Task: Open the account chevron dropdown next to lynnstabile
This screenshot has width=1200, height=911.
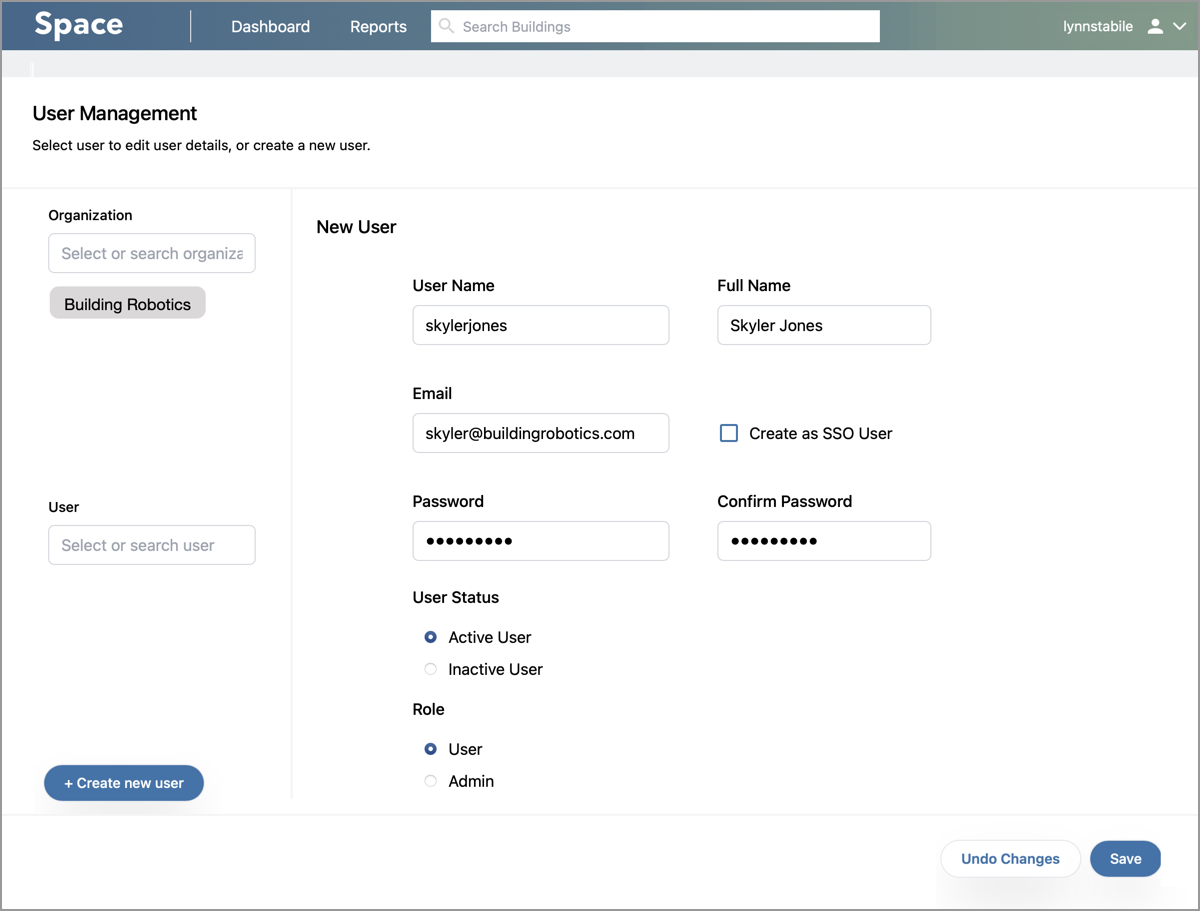Action: [1178, 26]
